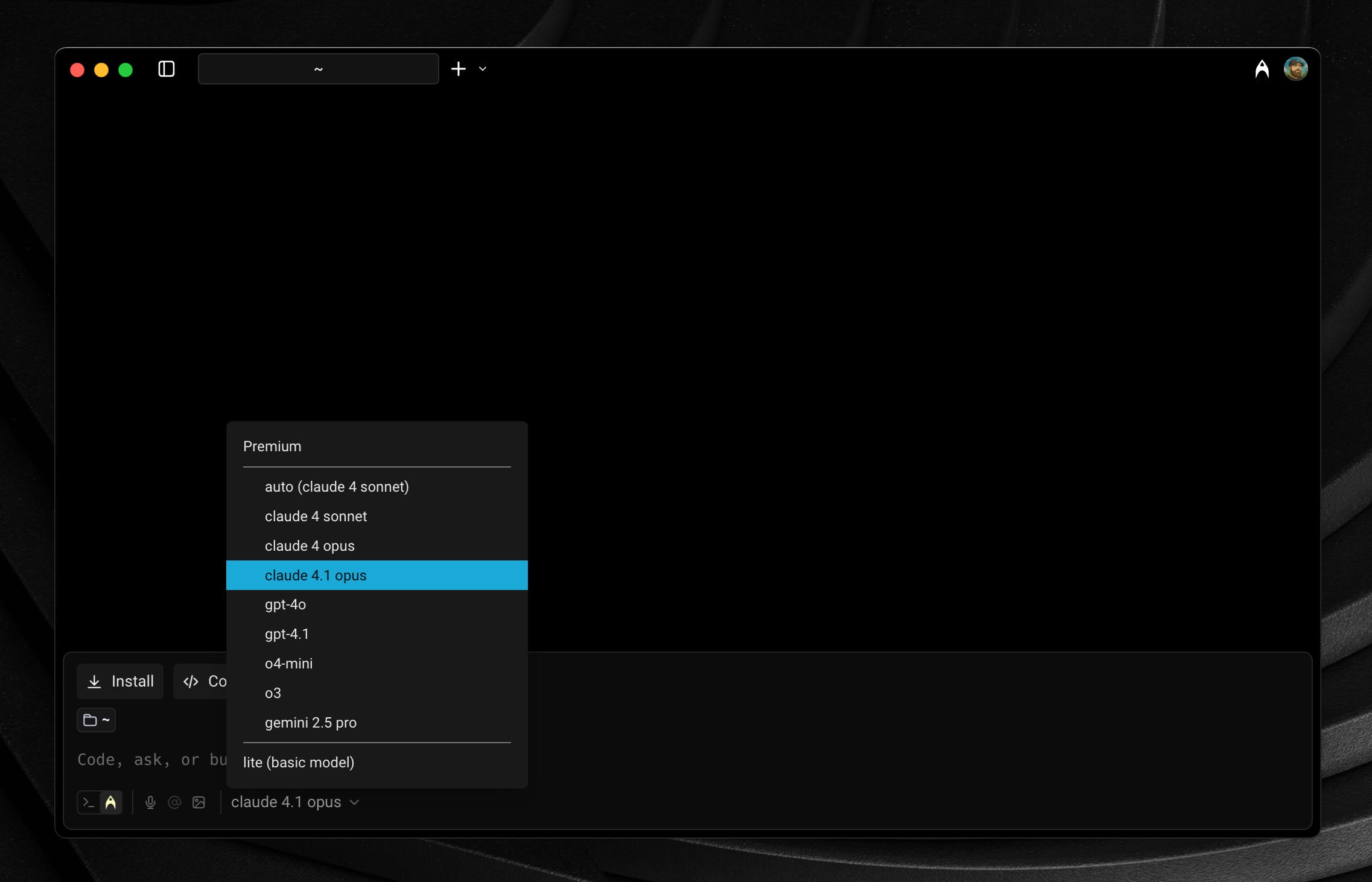The image size is (1372, 882).
Task: Select the o4-mini model option
Action: tap(289, 664)
